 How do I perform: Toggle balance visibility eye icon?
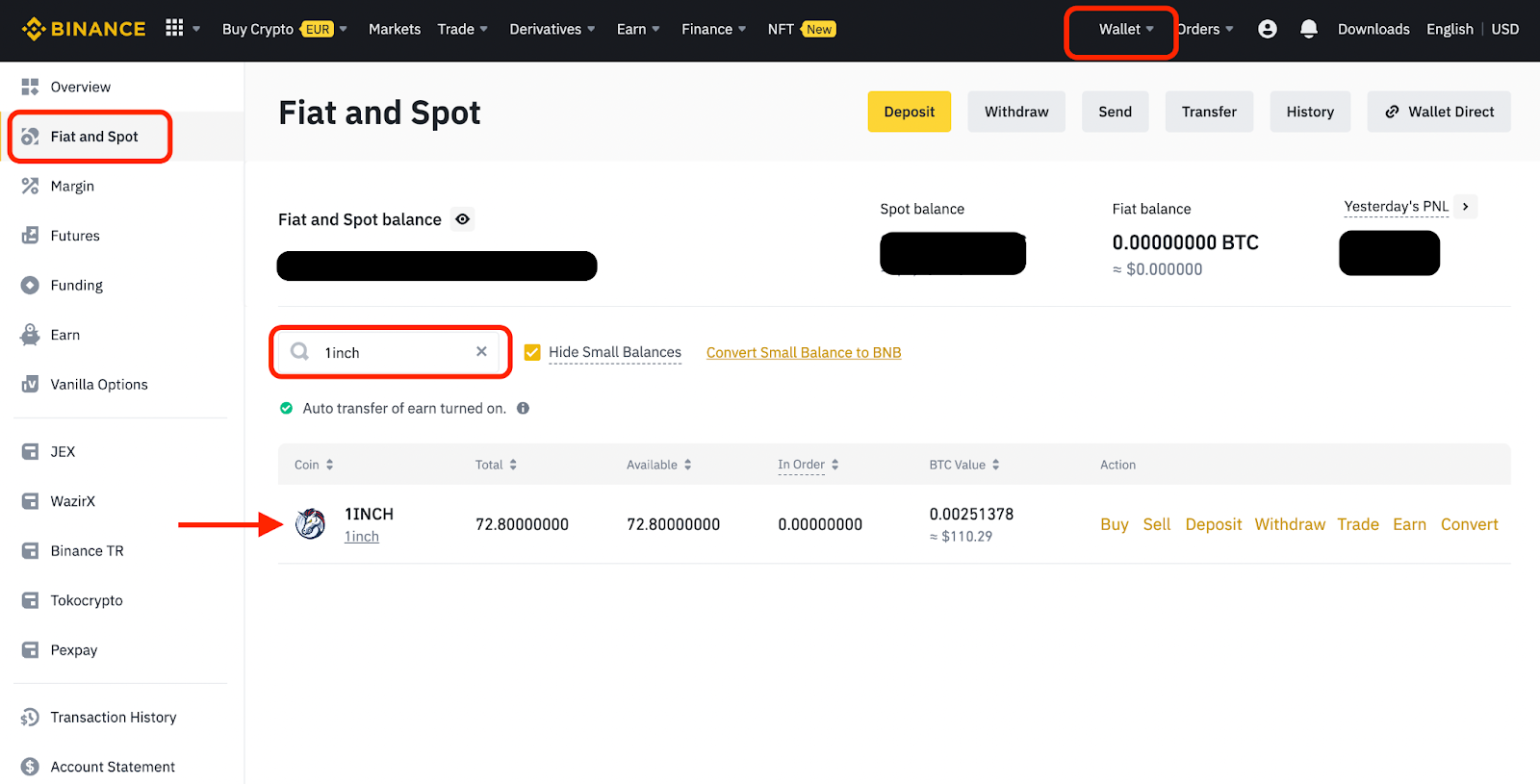[x=463, y=219]
